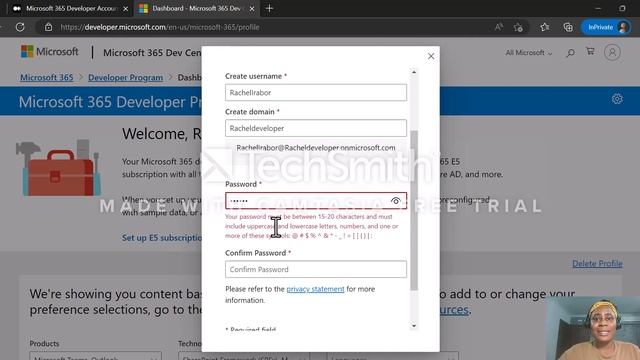The height and width of the screenshot is (360, 640).
Task: Toggle password visibility eye icon
Action: pyautogui.click(x=396, y=201)
